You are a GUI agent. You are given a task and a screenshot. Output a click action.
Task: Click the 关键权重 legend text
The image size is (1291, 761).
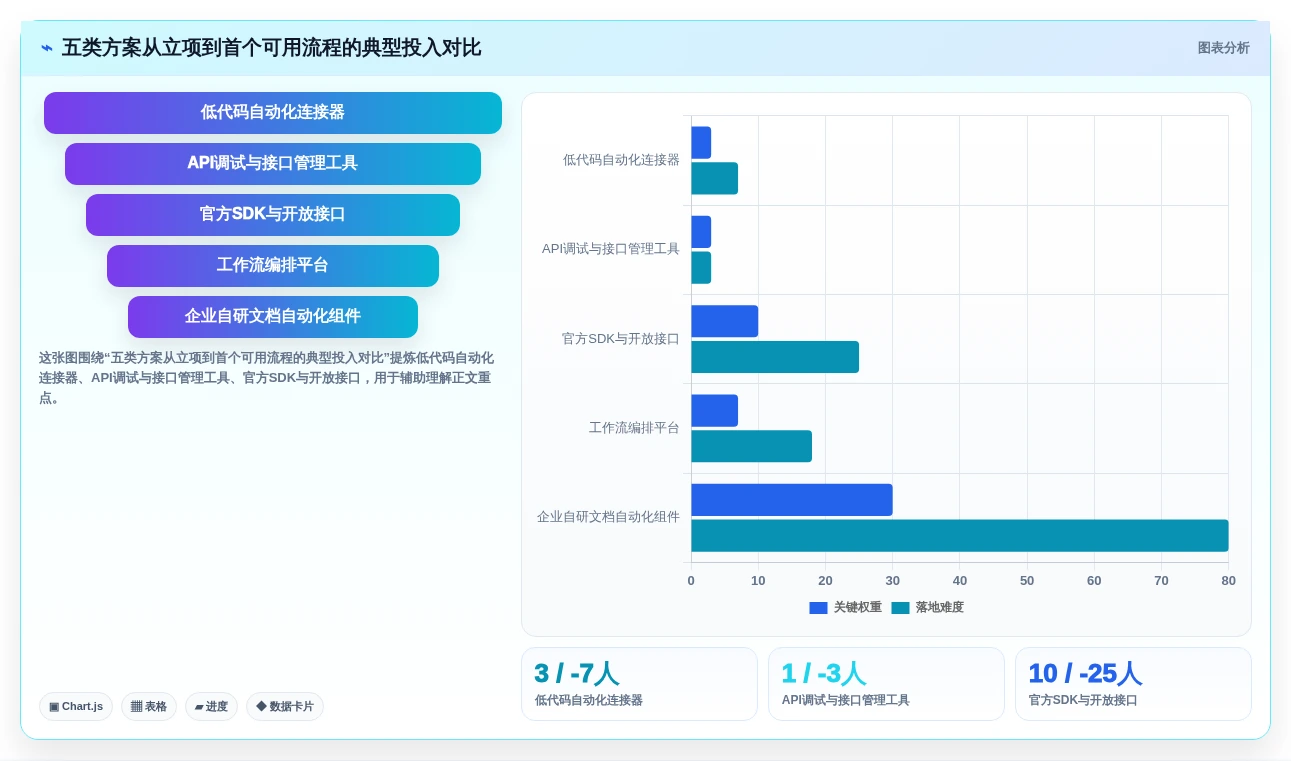tap(858, 608)
